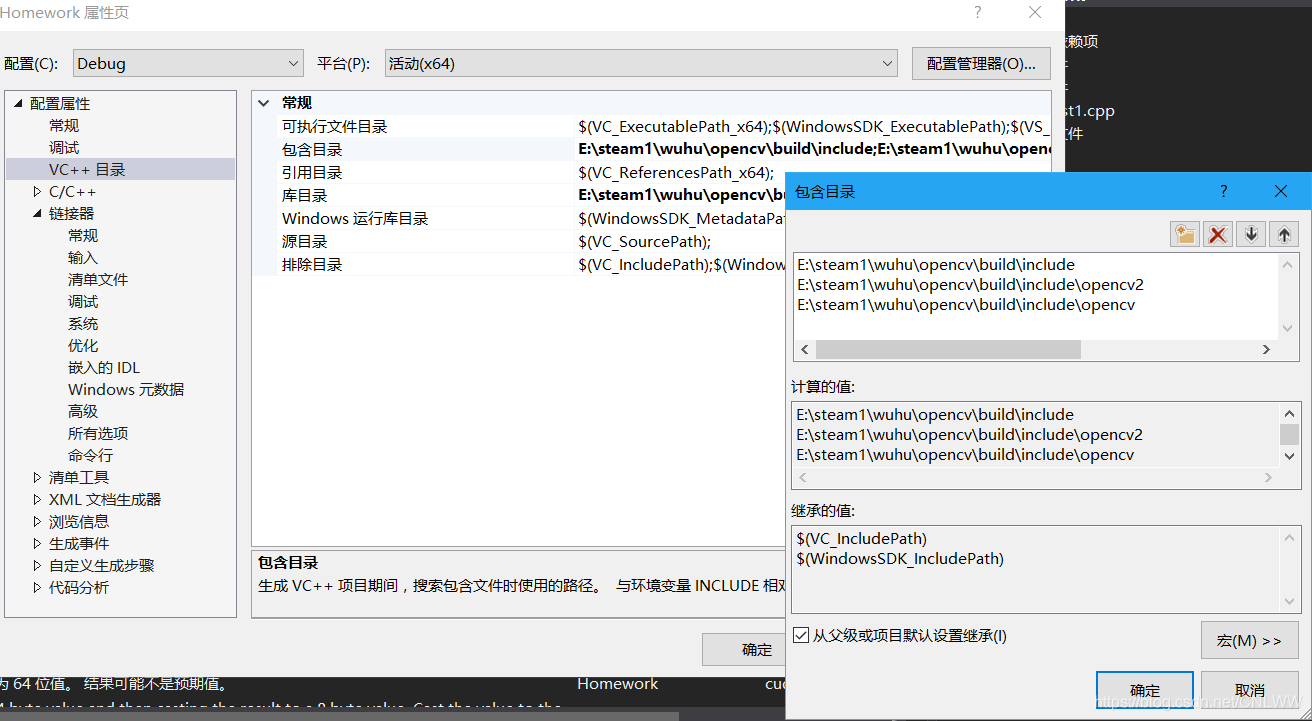
Task: Expand the 浏览信息 tree node
Action: (37, 522)
